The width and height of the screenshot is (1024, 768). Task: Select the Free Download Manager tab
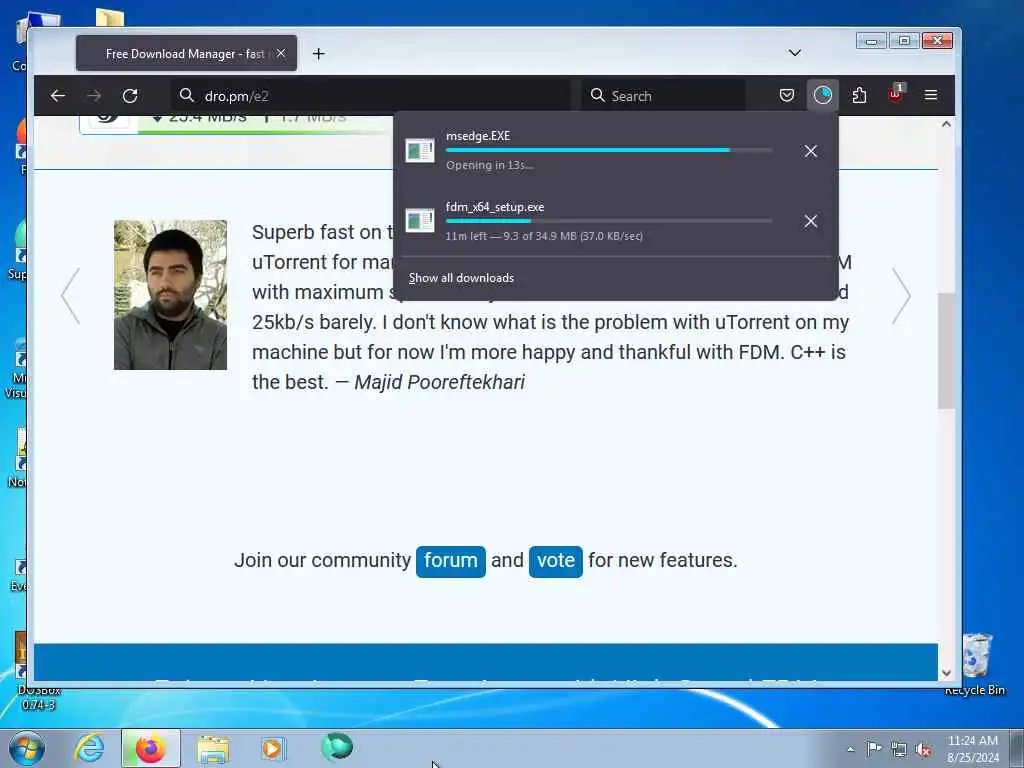(x=186, y=54)
